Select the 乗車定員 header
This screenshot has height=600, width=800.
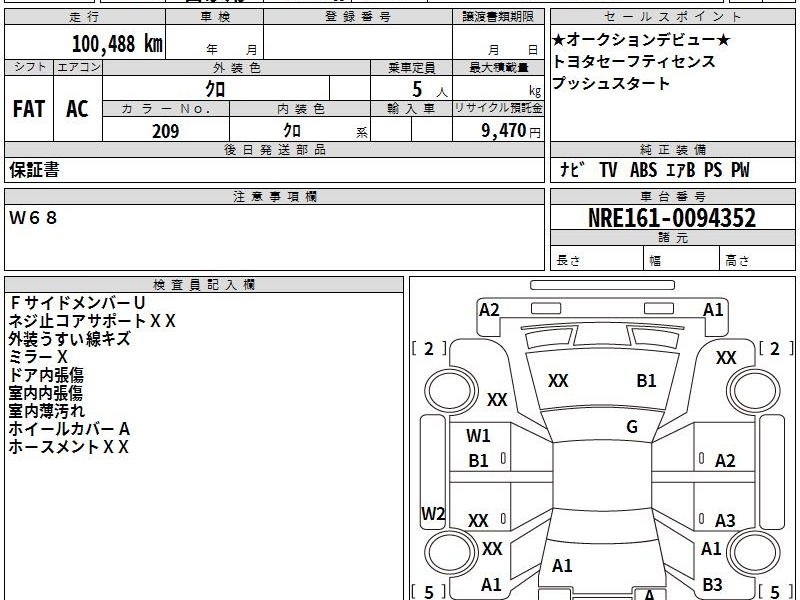(412, 67)
